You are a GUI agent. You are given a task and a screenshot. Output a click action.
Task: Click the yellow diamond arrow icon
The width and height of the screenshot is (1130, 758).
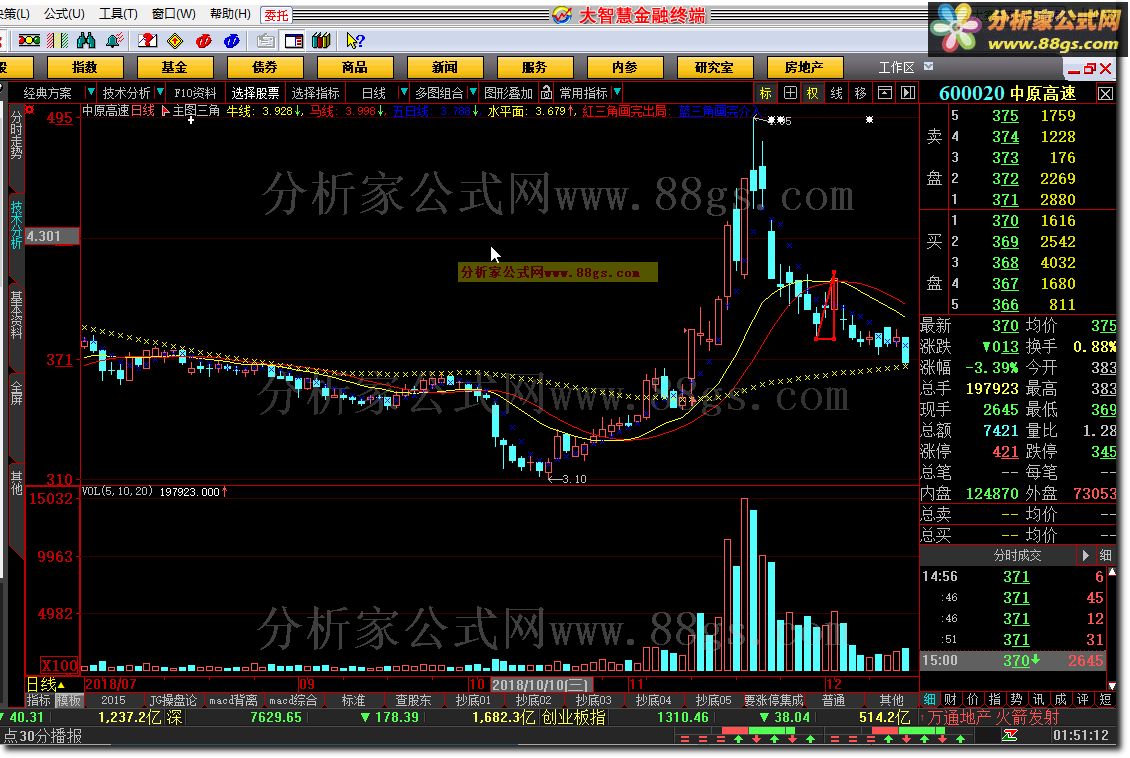[x=175, y=40]
